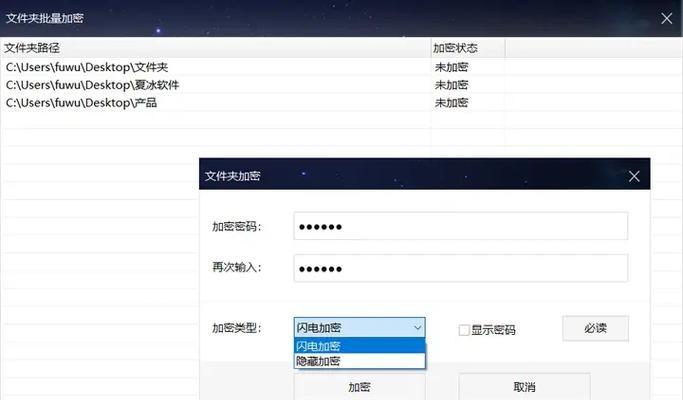Click 未加密 status of 夏冰软件 row
683x400 pixels.
pos(451,85)
